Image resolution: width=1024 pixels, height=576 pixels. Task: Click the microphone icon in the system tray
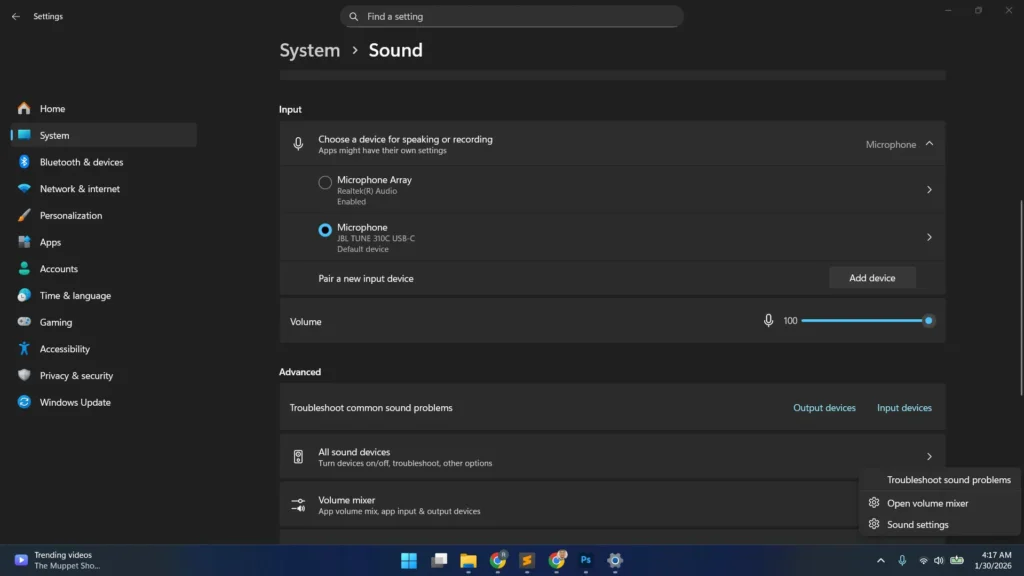[901, 561]
